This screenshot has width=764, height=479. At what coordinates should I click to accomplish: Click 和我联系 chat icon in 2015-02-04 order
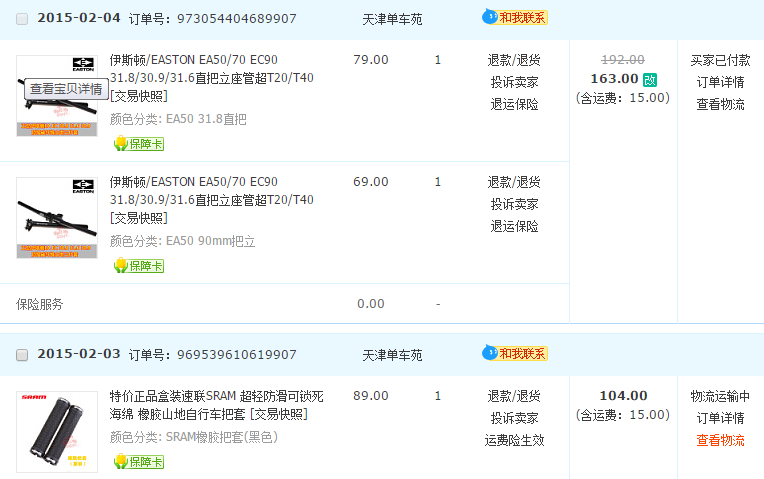click(x=515, y=18)
